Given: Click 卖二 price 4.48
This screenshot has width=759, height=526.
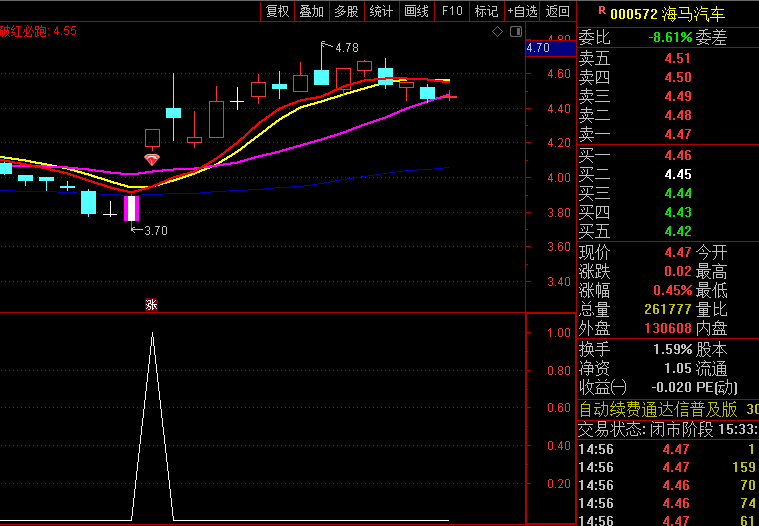Looking at the screenshot, I should click(678, 115).
